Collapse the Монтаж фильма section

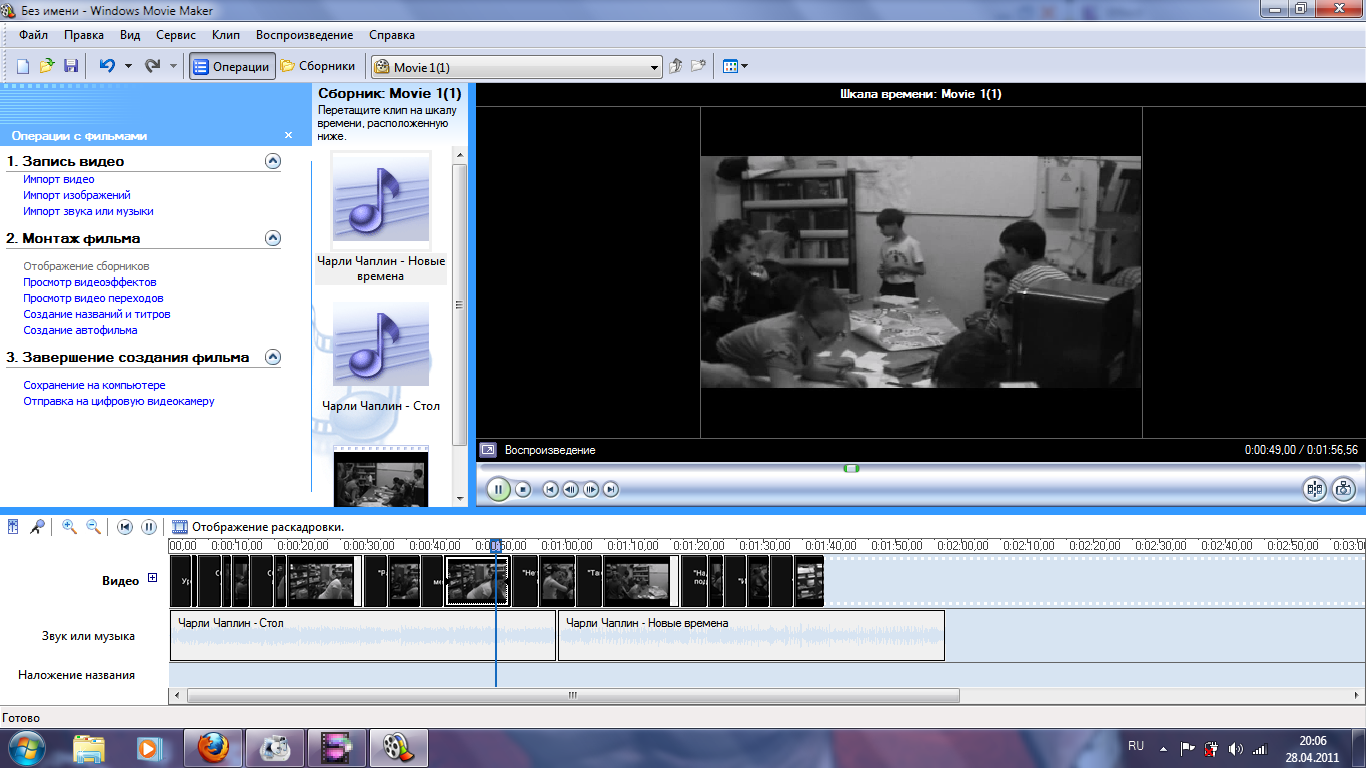[x=273, y=238]
